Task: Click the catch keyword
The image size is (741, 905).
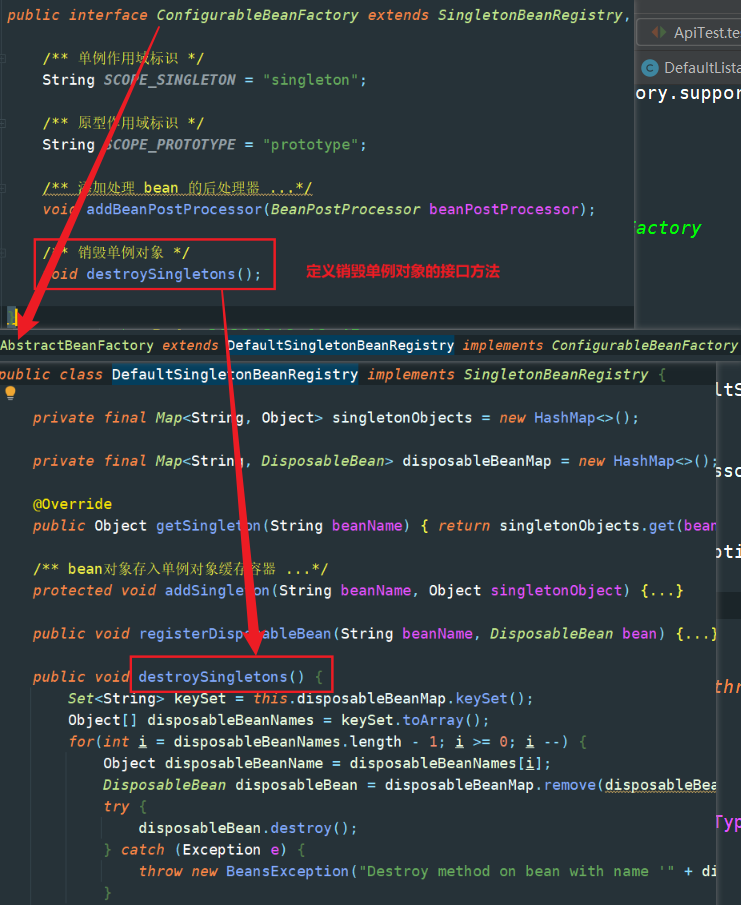Action: [x=143, y=850]
